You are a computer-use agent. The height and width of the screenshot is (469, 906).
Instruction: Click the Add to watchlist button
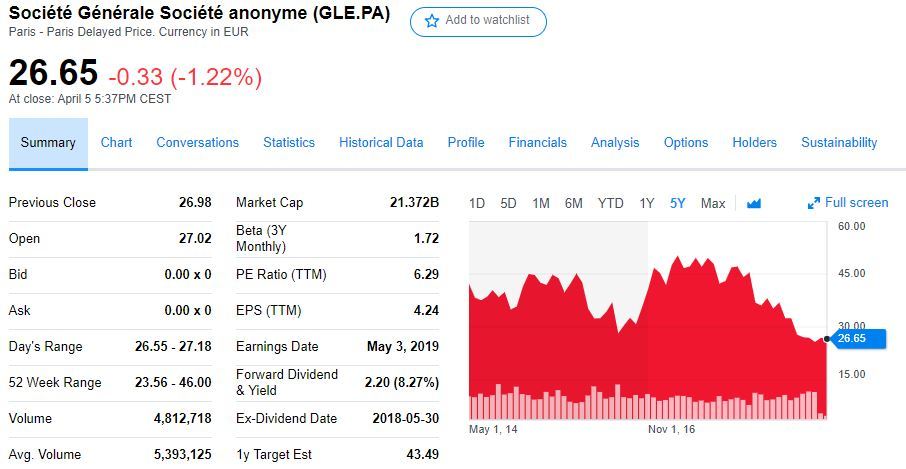478,22
